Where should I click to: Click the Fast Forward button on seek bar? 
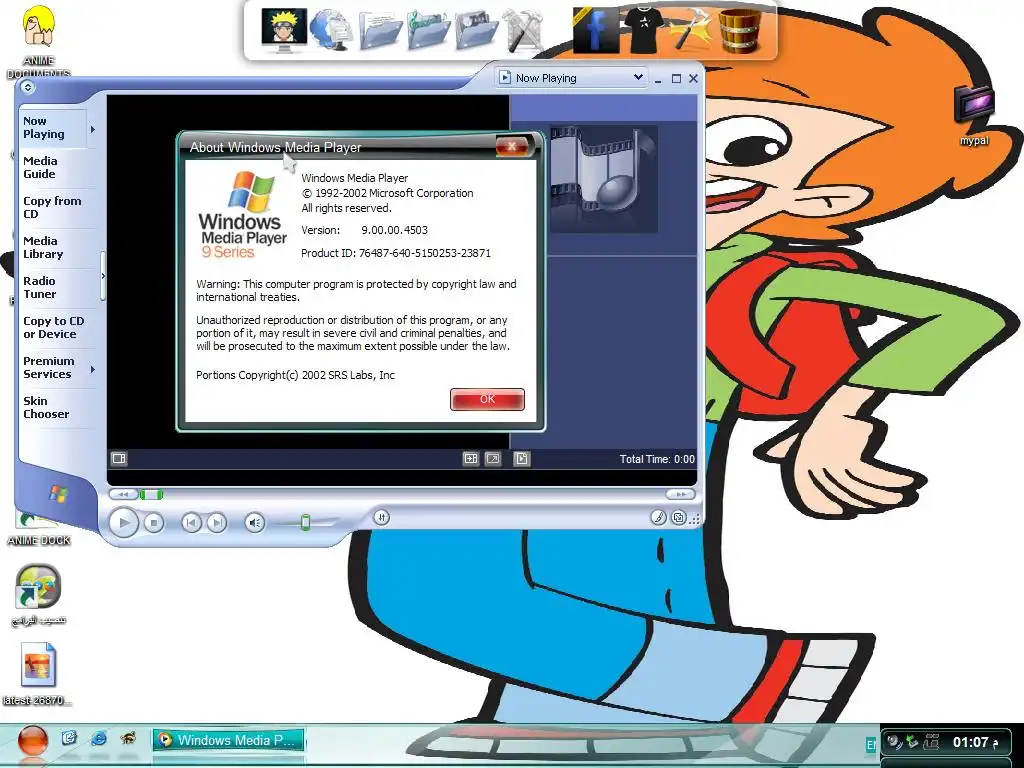(680, 494)
